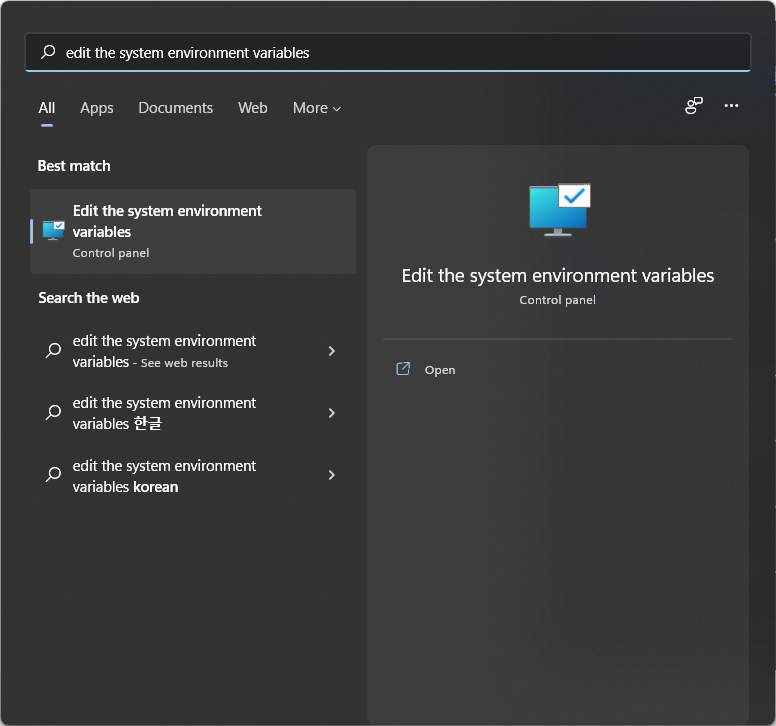Image resolution: width=776 pixels, height=726 pixels.
Task: Click the search icon beside 'variables korean'
Action: point(53,475)
